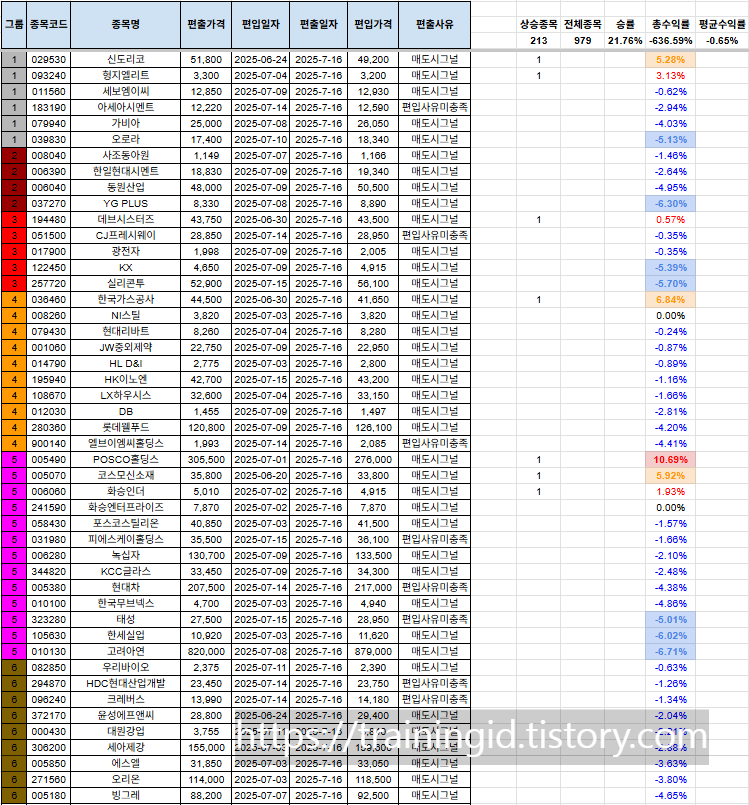Click the gray group 1 cell for 오로라

tap(14, 140)
